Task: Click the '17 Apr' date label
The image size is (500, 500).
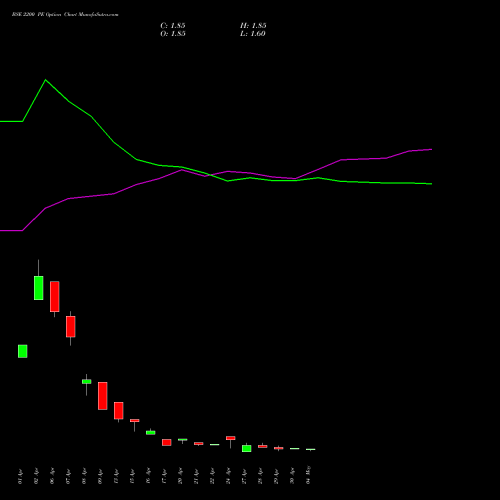Action: tap(164, 476)
